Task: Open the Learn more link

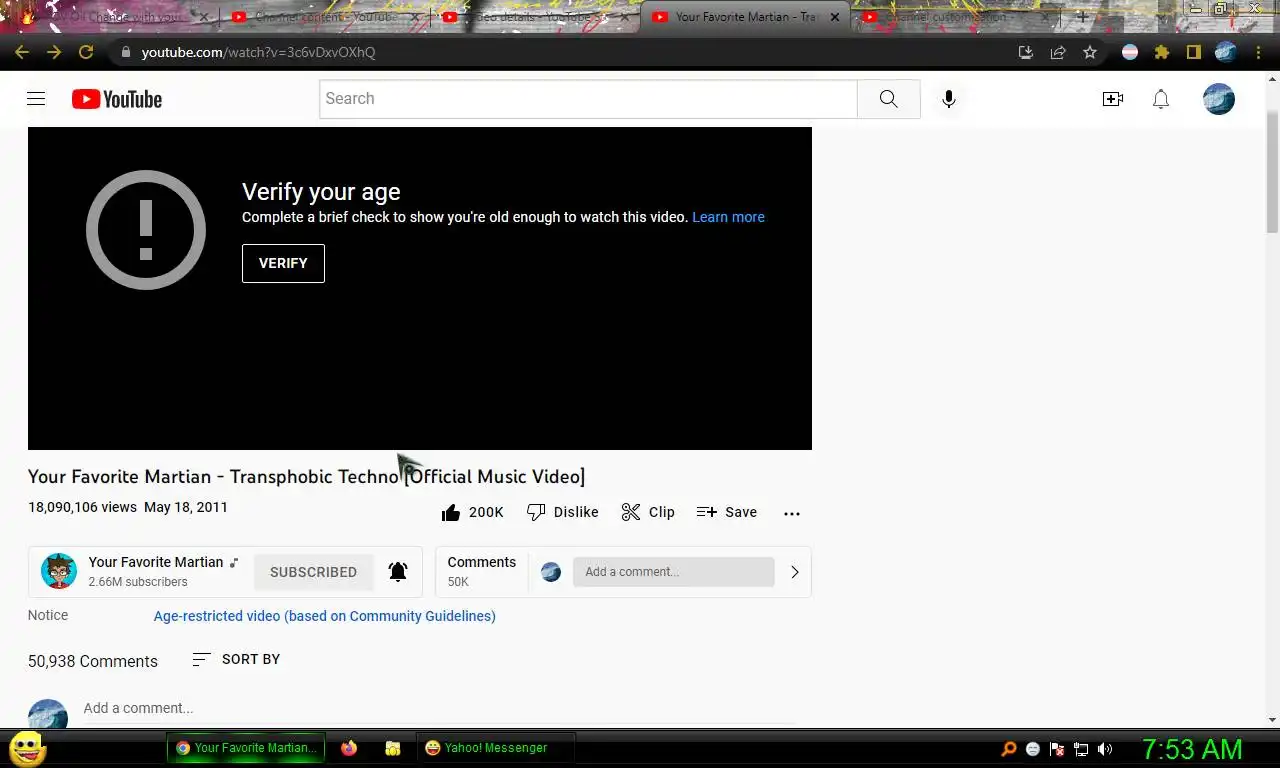Action: pos(728,217)
